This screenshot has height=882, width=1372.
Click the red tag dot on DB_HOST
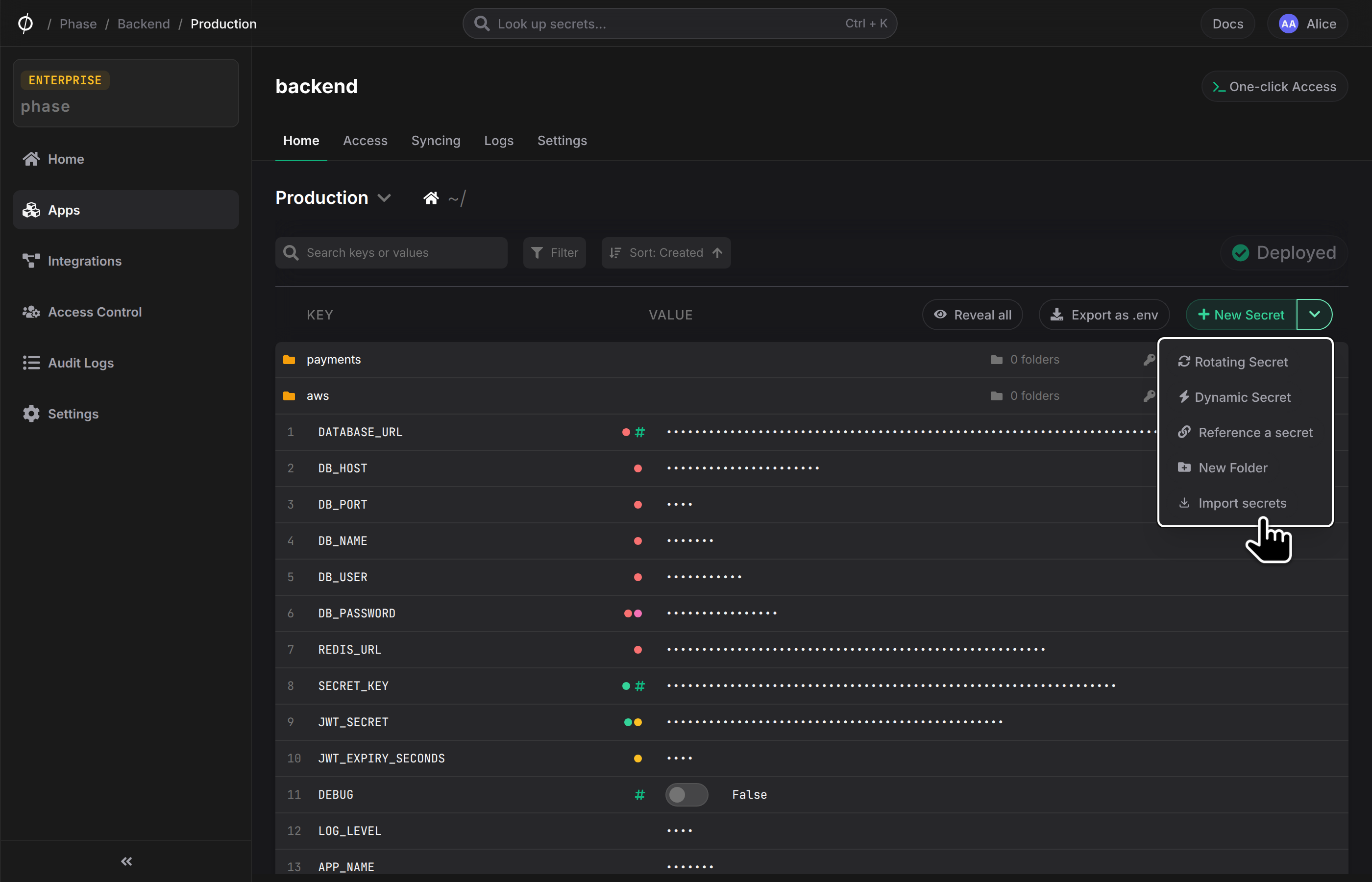point(638,468)
